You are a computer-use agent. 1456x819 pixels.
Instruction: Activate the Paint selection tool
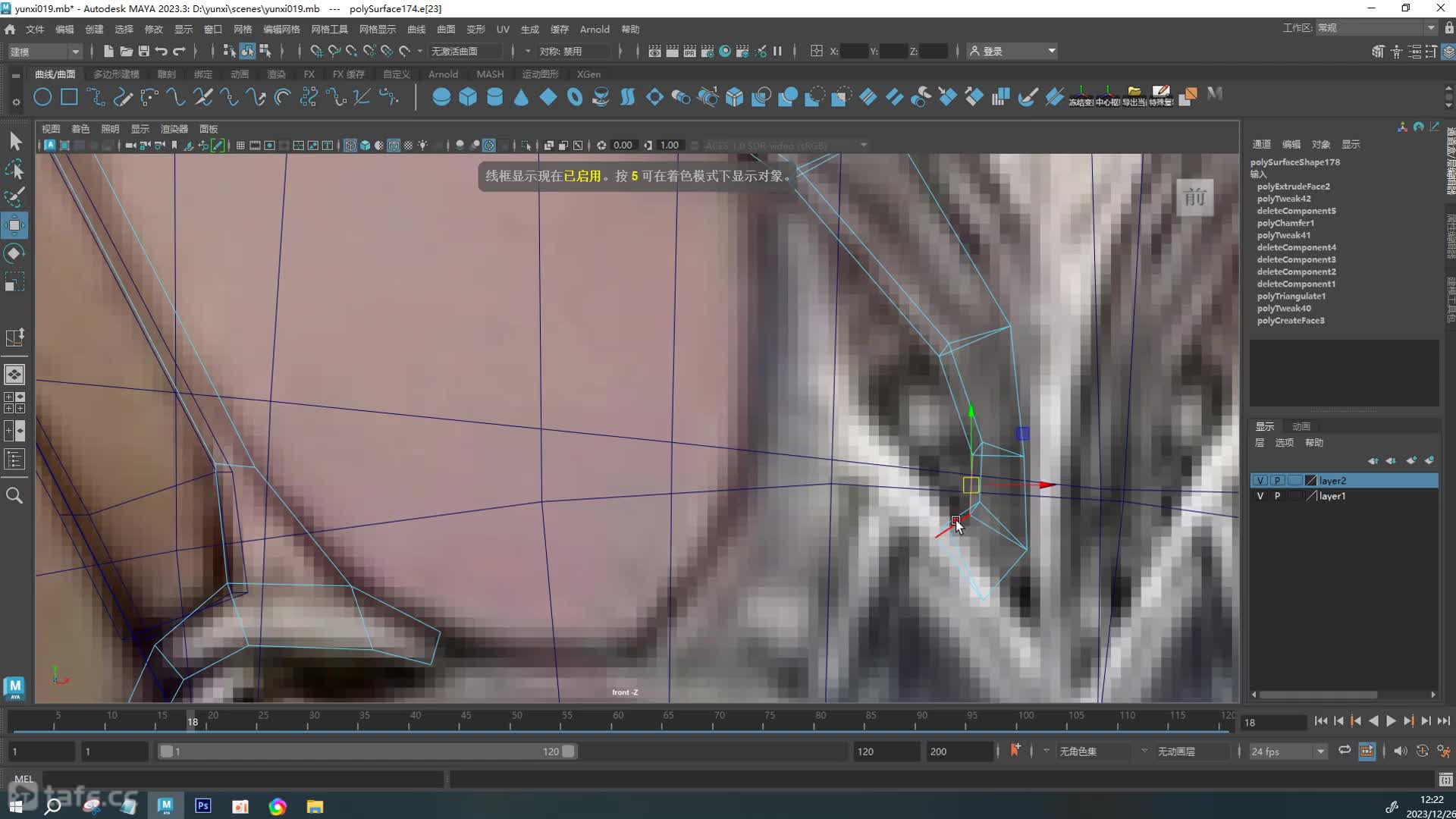15,197
